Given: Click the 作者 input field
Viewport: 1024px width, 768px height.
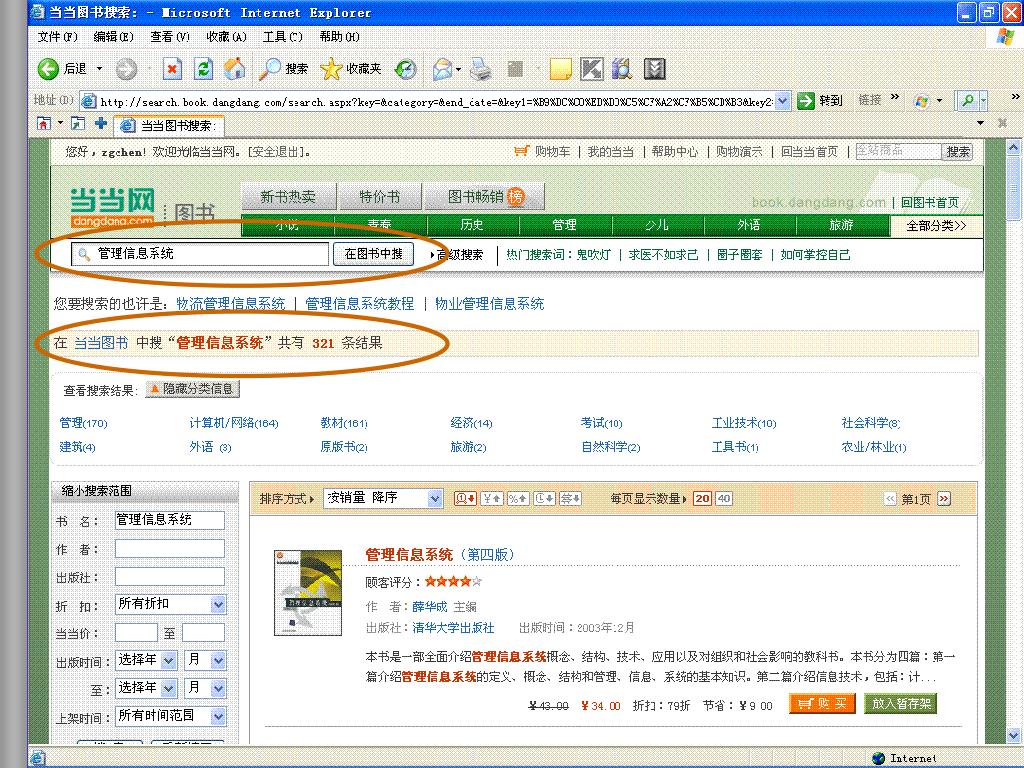Looking at the screenshot, I should pyautogui.click(x=170, y=549).
